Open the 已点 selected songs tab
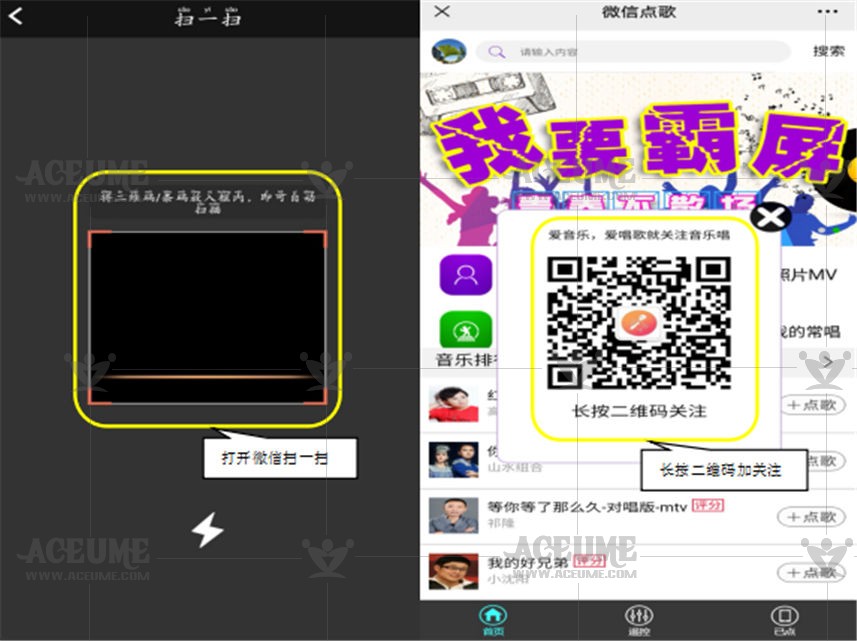The image size is (857, 641). click(784, 619)
